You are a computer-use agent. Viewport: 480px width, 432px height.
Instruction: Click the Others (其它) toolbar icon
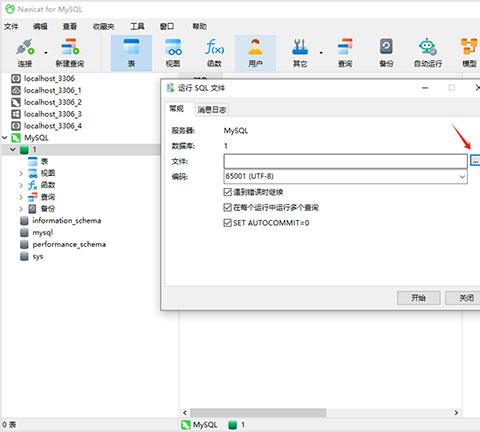[300, 47]
